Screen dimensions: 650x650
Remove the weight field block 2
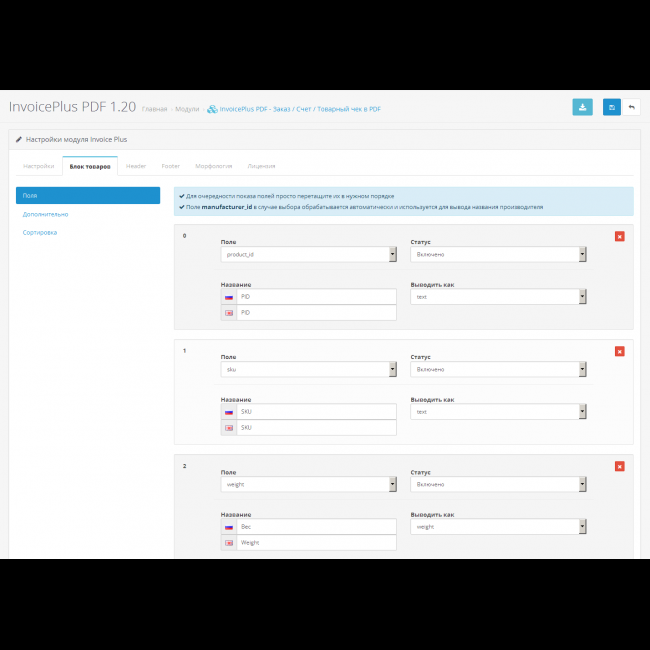(619, 466)
